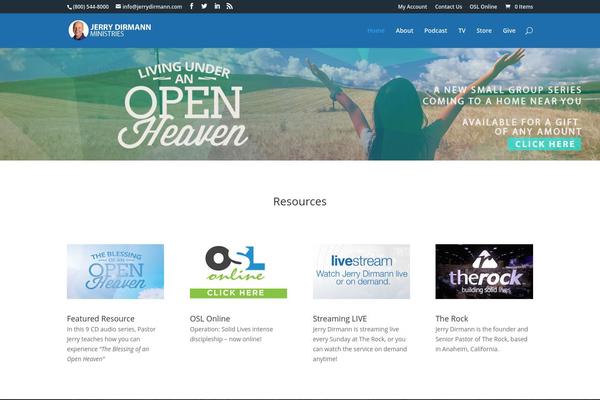Click the 'In this 9 CD audio series' description
This screenshot has width=600, height=400.
pyautogui.click(x=111, y=344)
